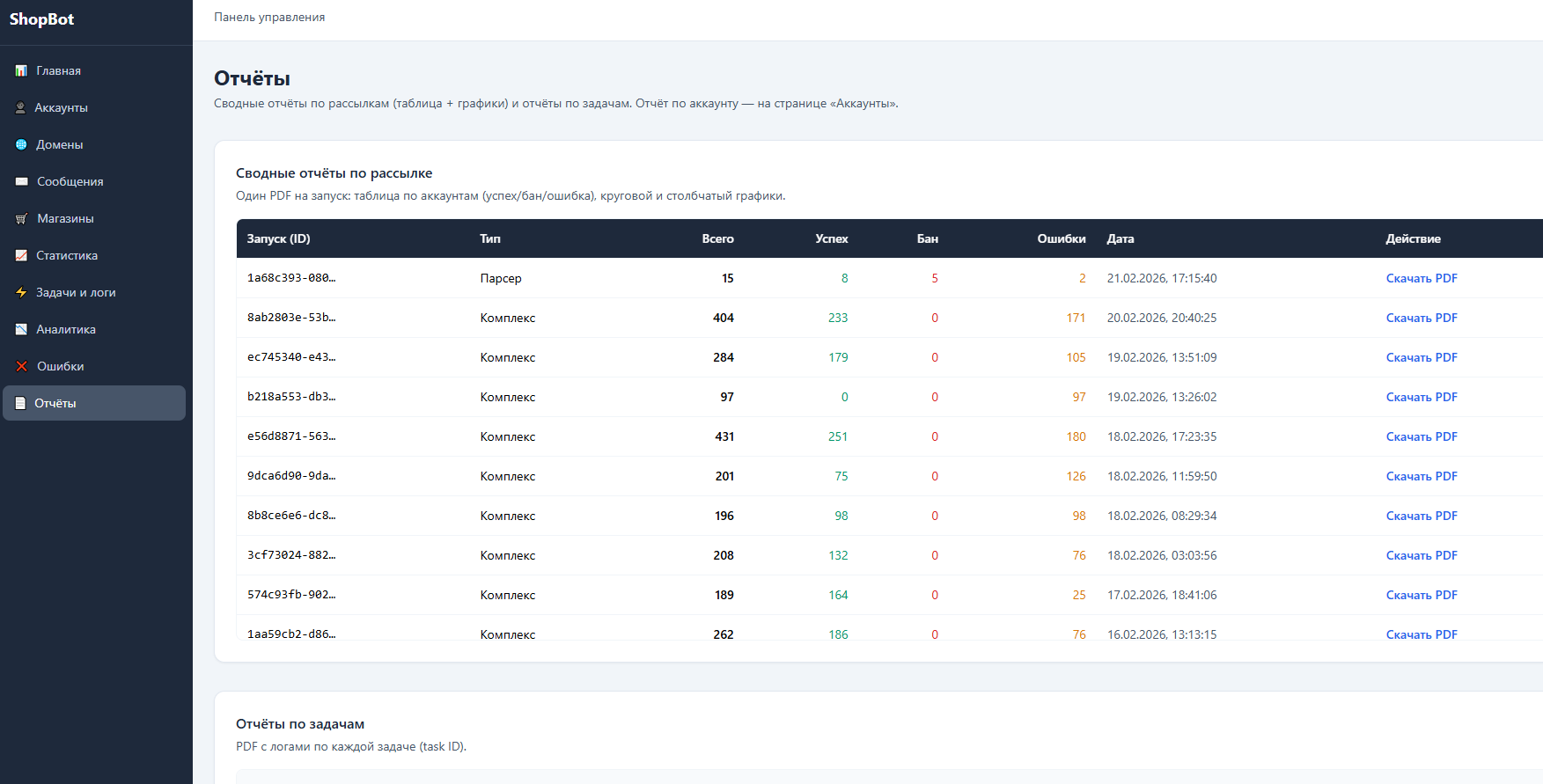The height and width of the screenshot is (784, 1543).
Task: Click the ShopBot logo title
Action: pos(41,19)
